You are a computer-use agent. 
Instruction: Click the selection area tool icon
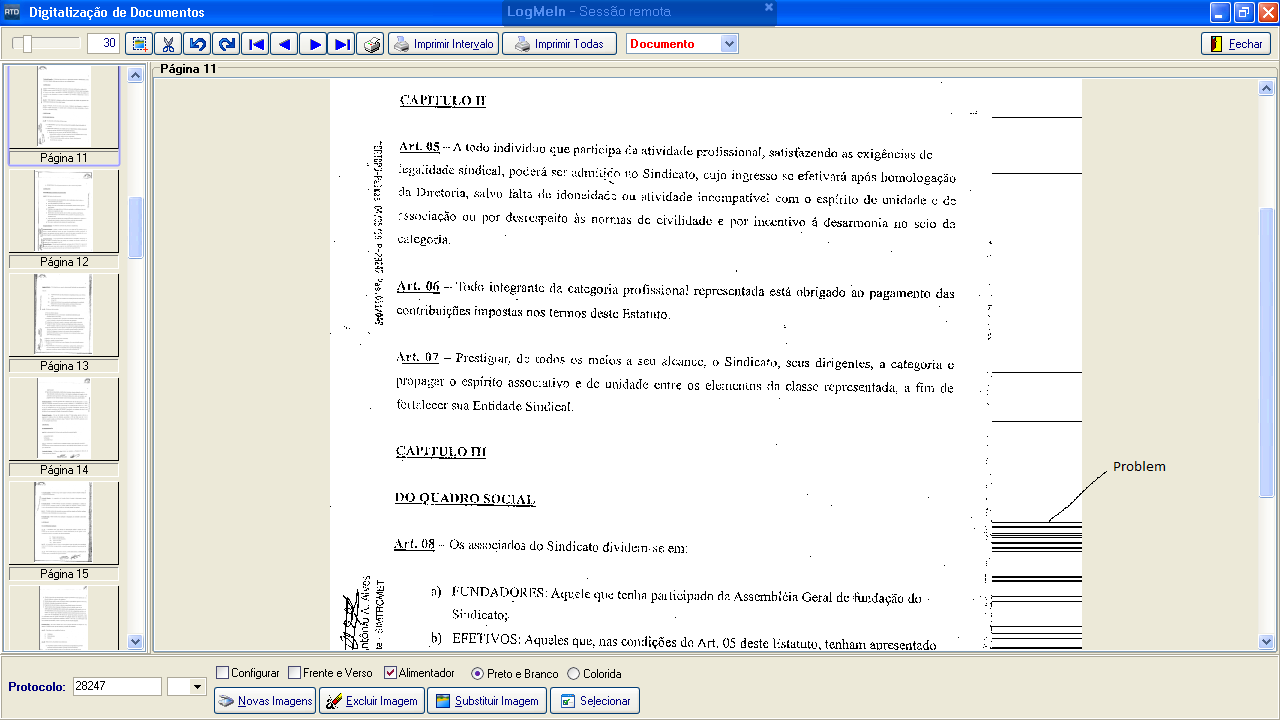point(139,44)
